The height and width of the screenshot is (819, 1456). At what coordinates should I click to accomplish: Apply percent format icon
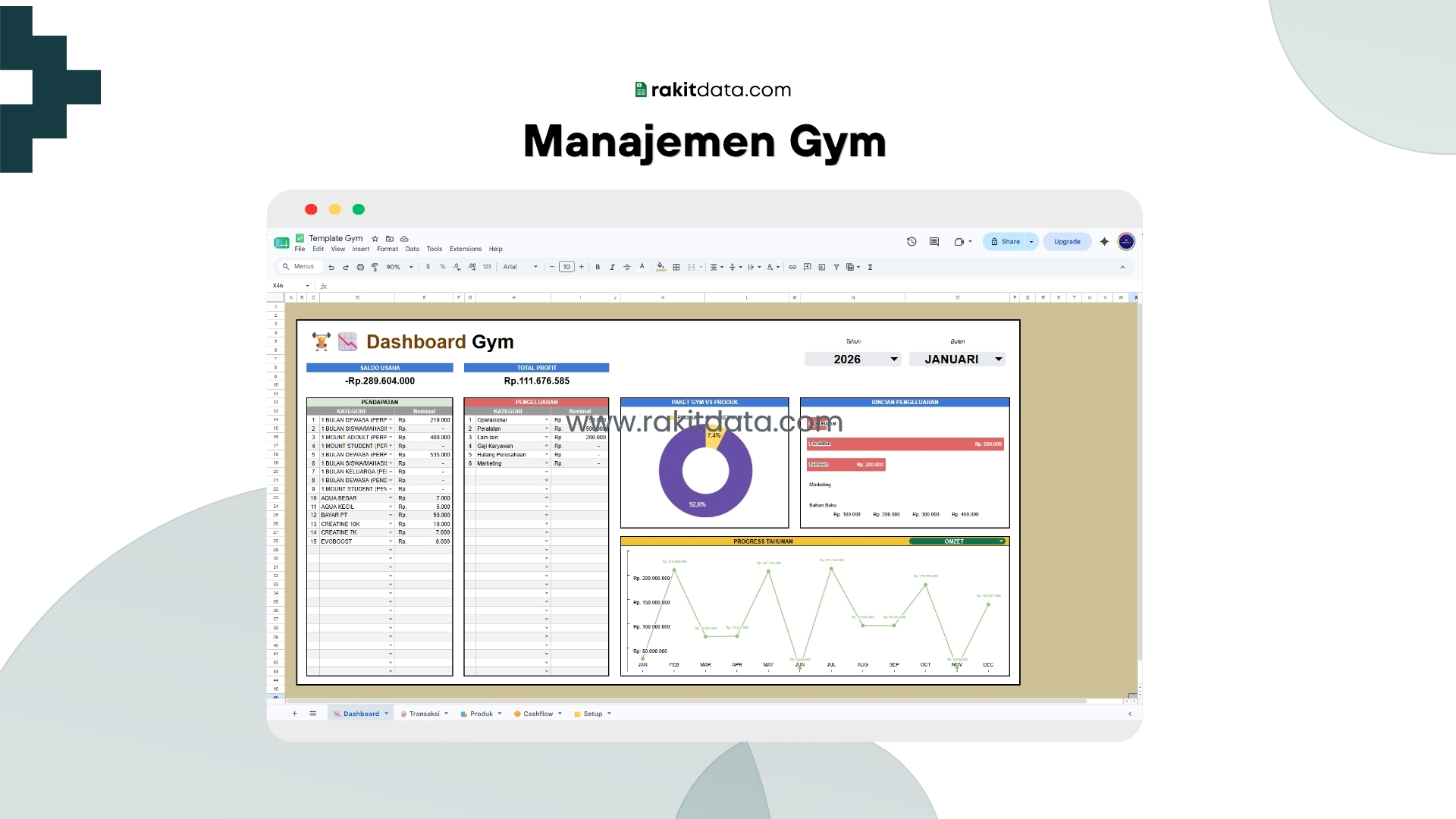coord(443,267)
